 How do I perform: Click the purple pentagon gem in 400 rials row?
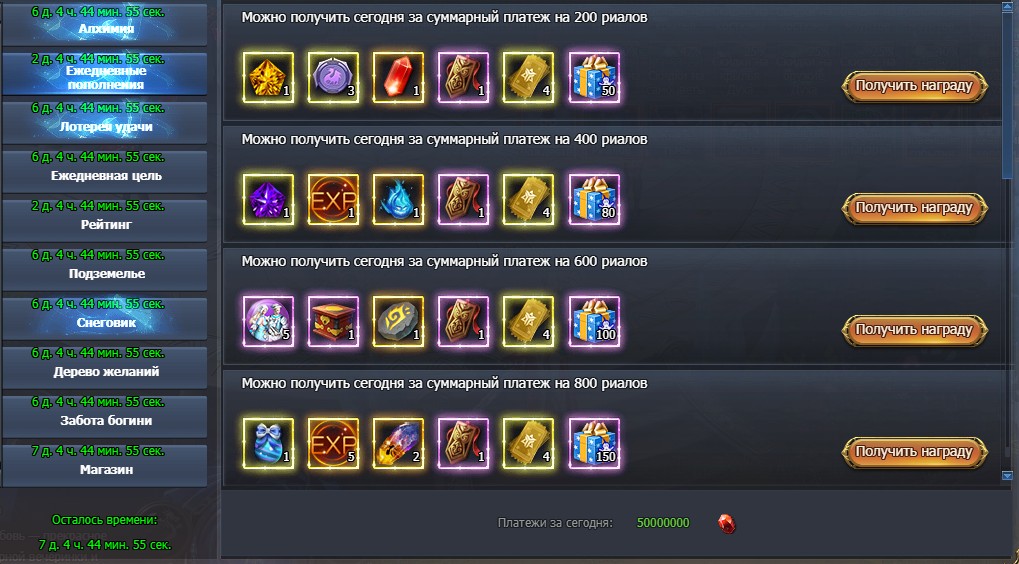click(x=268, y=200)
